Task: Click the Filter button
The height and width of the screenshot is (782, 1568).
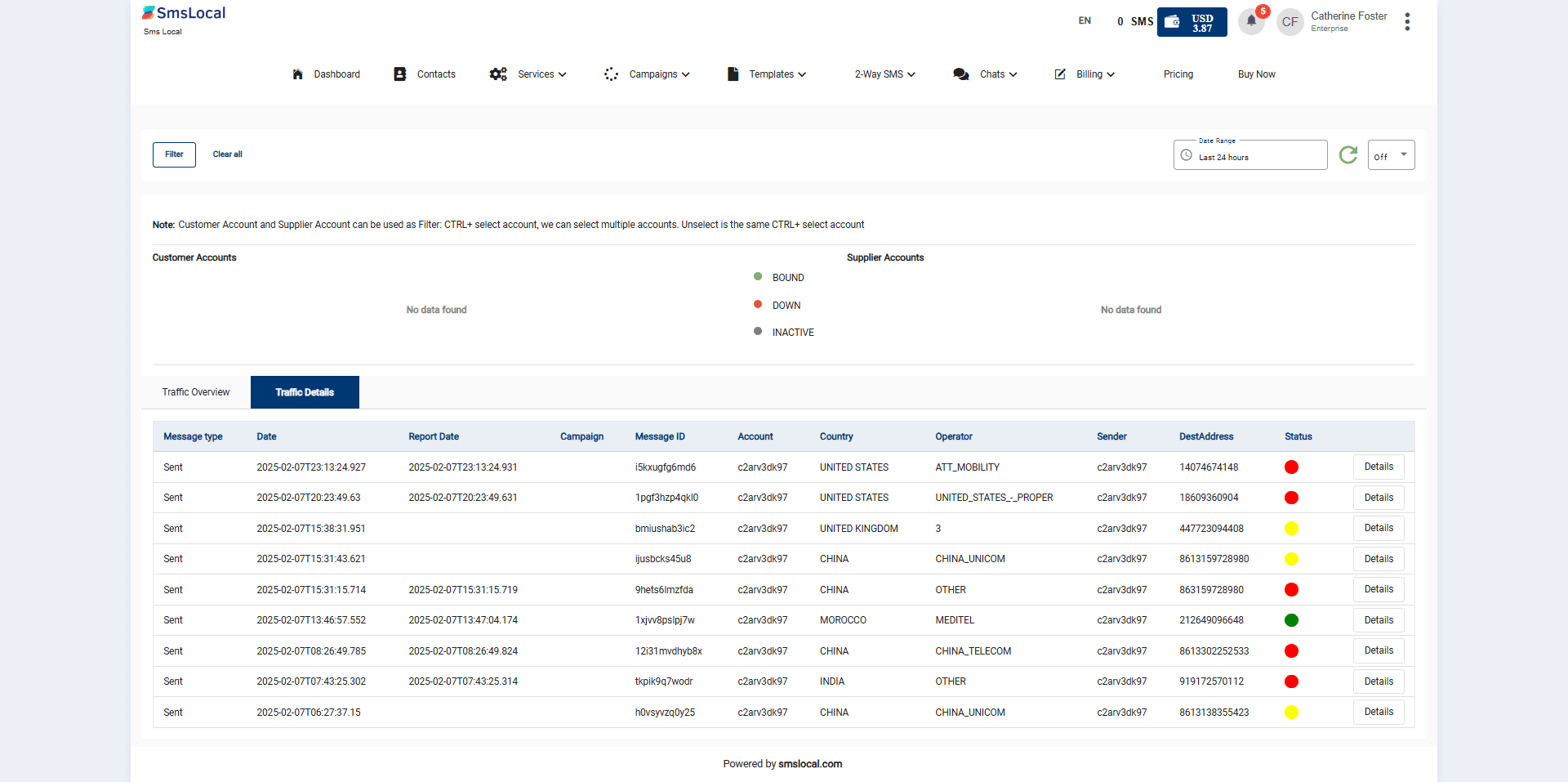Action: click(174, 154)
